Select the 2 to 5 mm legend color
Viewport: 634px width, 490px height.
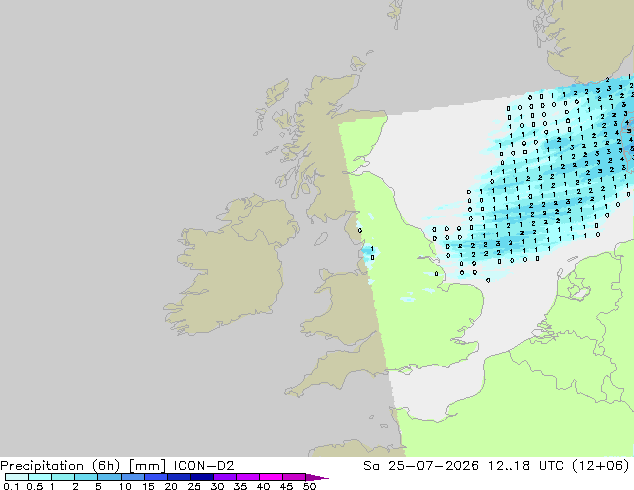(86, 477)
